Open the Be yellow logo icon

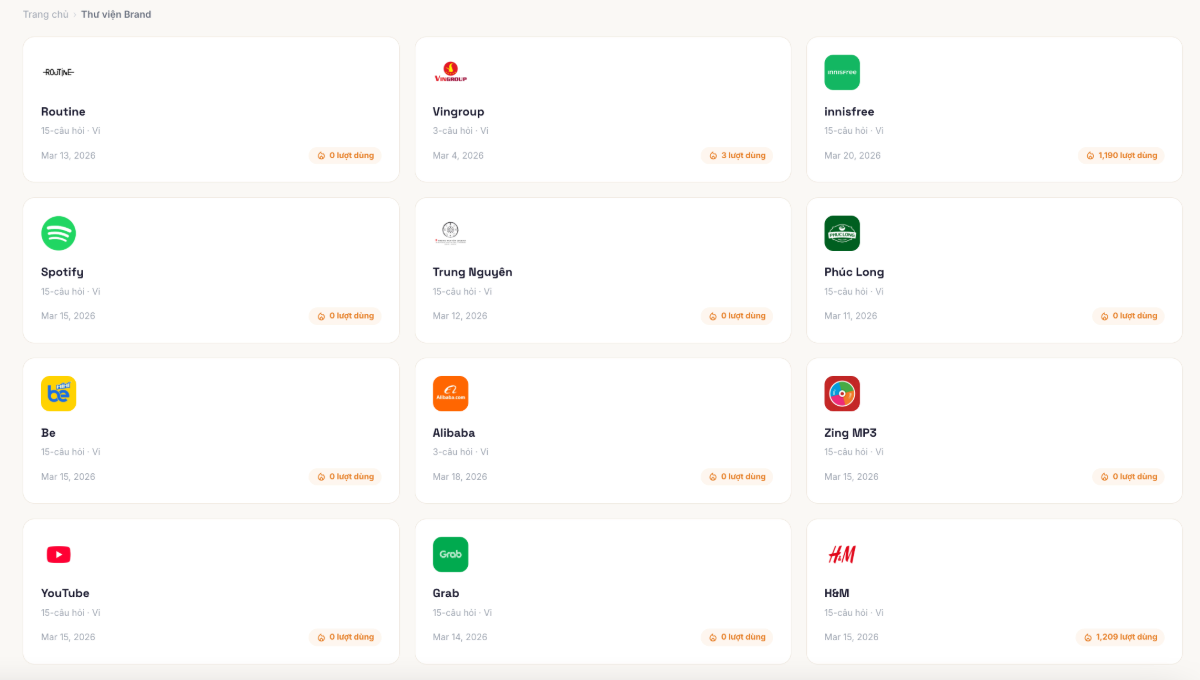click(58, 394)
